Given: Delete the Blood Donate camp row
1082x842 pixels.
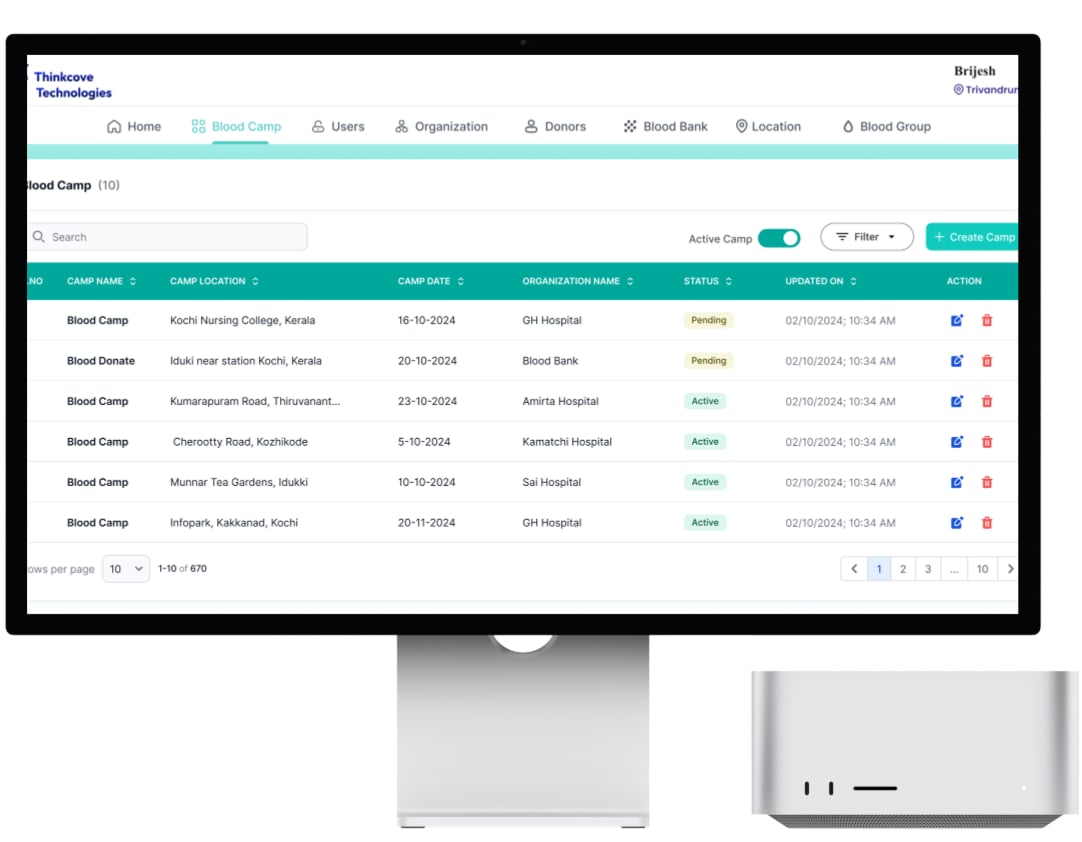Looking at the screenshot, I should point(987,361).
